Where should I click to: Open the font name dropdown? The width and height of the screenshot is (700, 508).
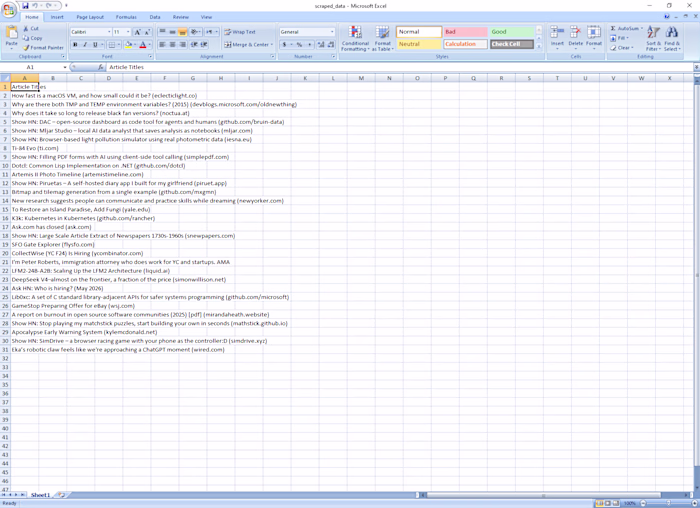pos(109,32)
